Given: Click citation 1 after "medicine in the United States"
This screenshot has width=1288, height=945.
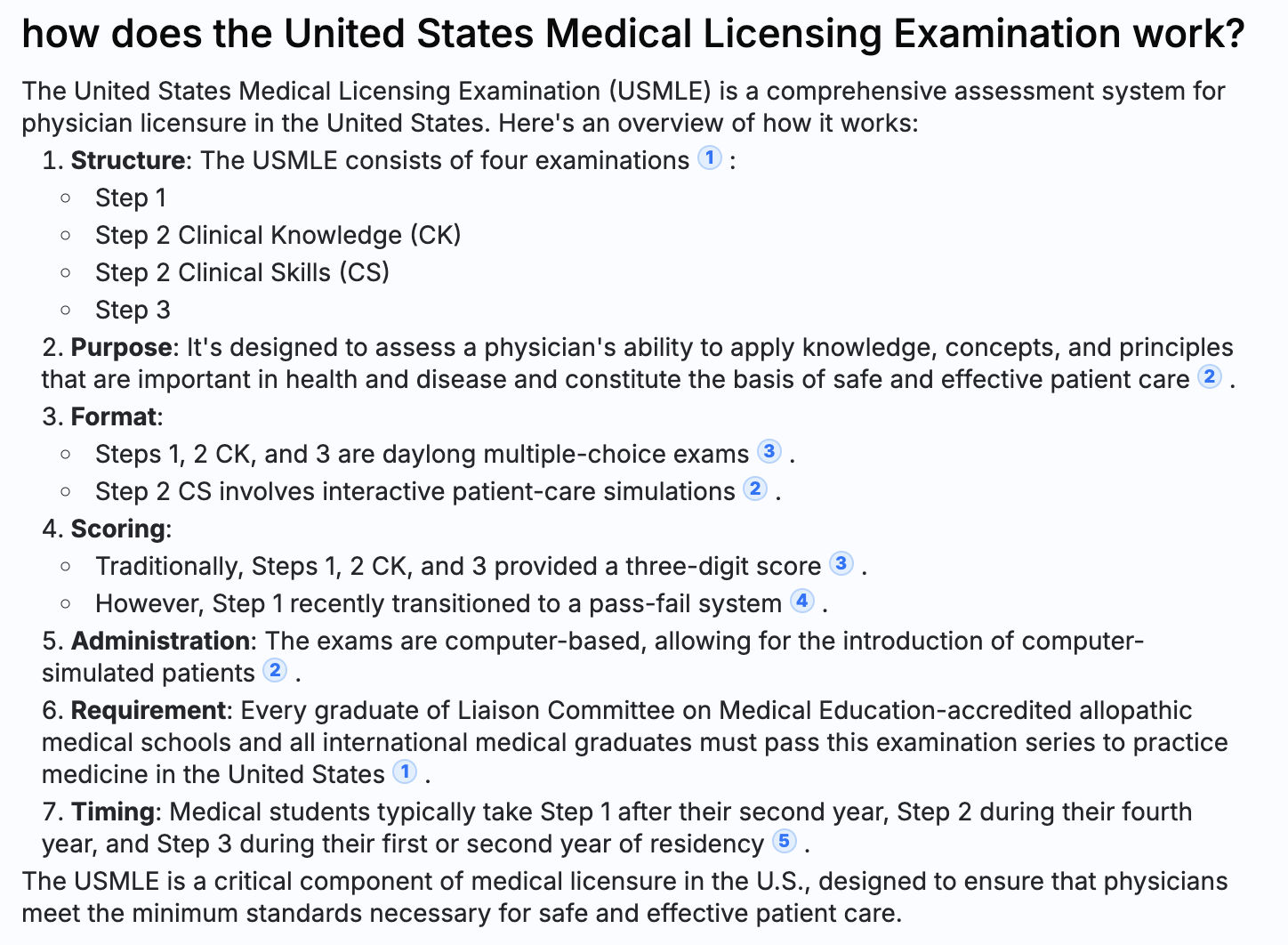Looking at the screenshot, I should point(405,771).
